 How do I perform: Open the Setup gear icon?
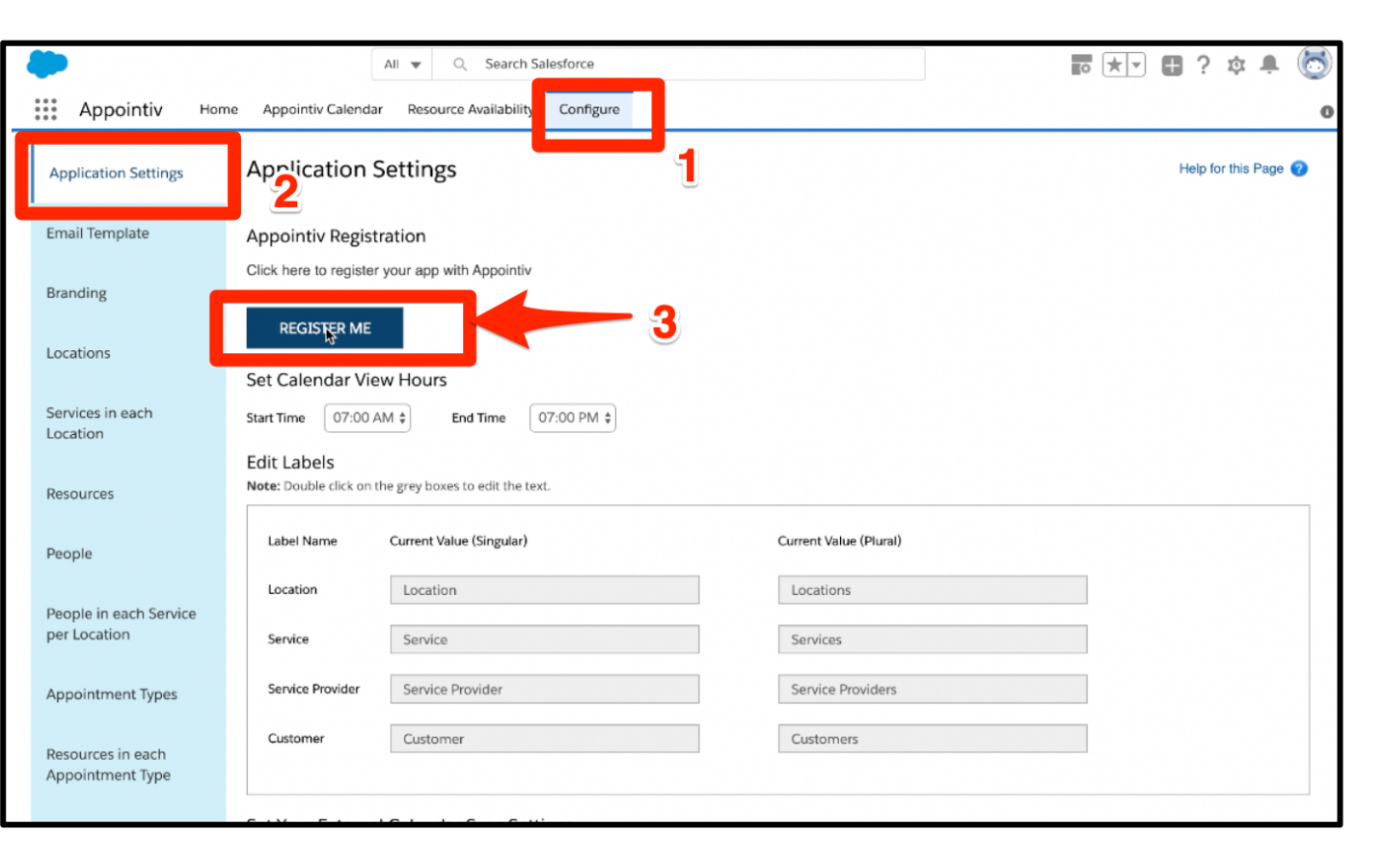pos(1236,65)
